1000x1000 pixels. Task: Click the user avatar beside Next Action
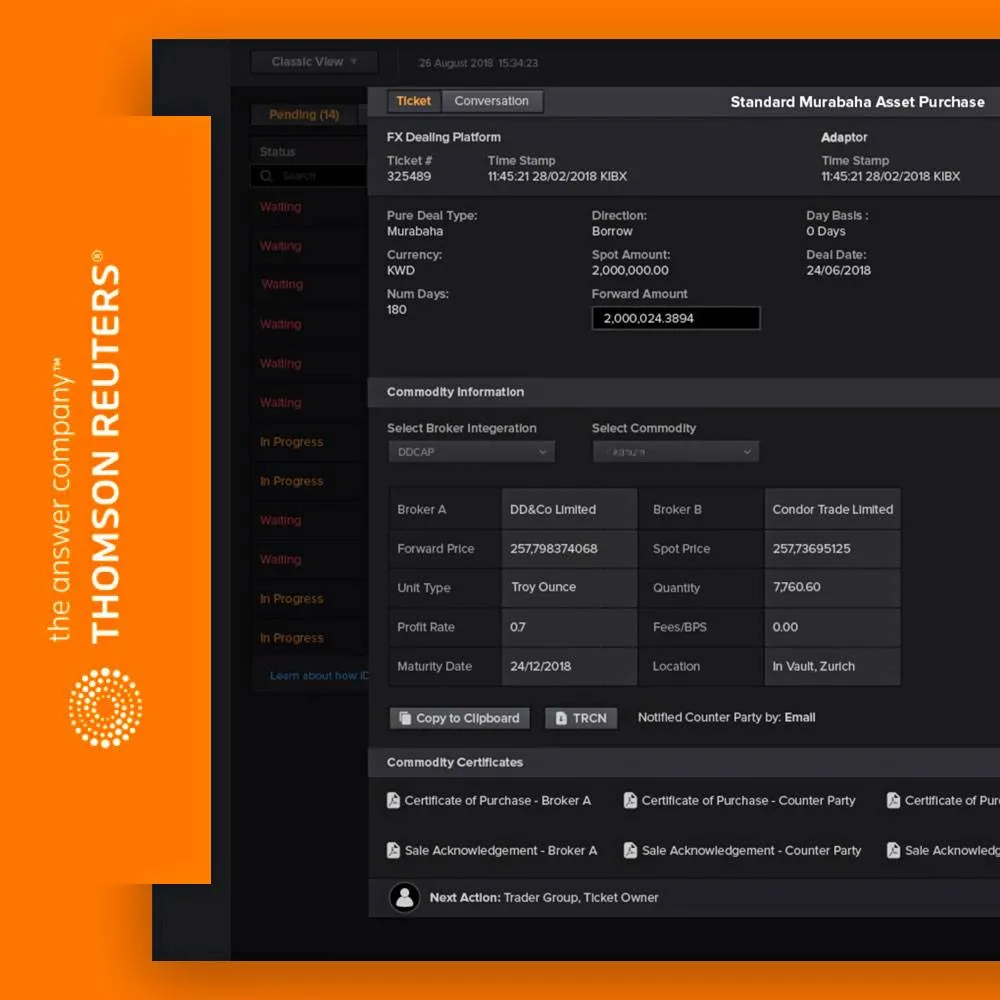(x=404, y=897)
